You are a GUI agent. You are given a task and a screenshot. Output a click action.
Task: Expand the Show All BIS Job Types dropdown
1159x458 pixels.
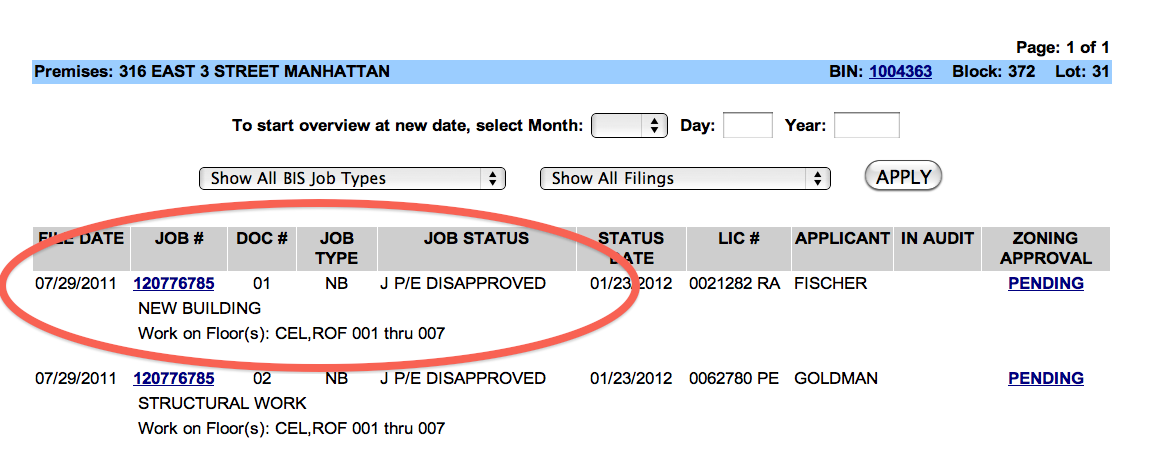[x=353, y=179]
